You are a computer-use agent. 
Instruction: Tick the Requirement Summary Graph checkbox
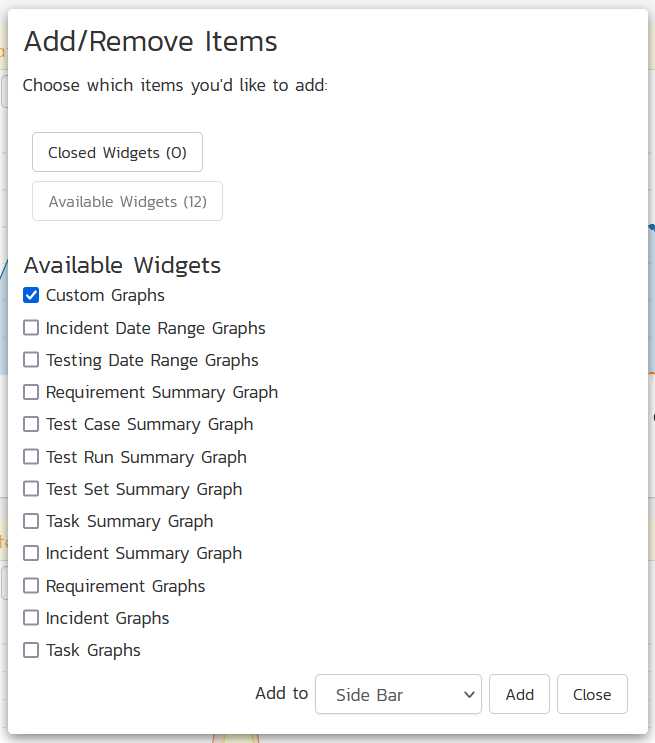(x=31, y=392)
